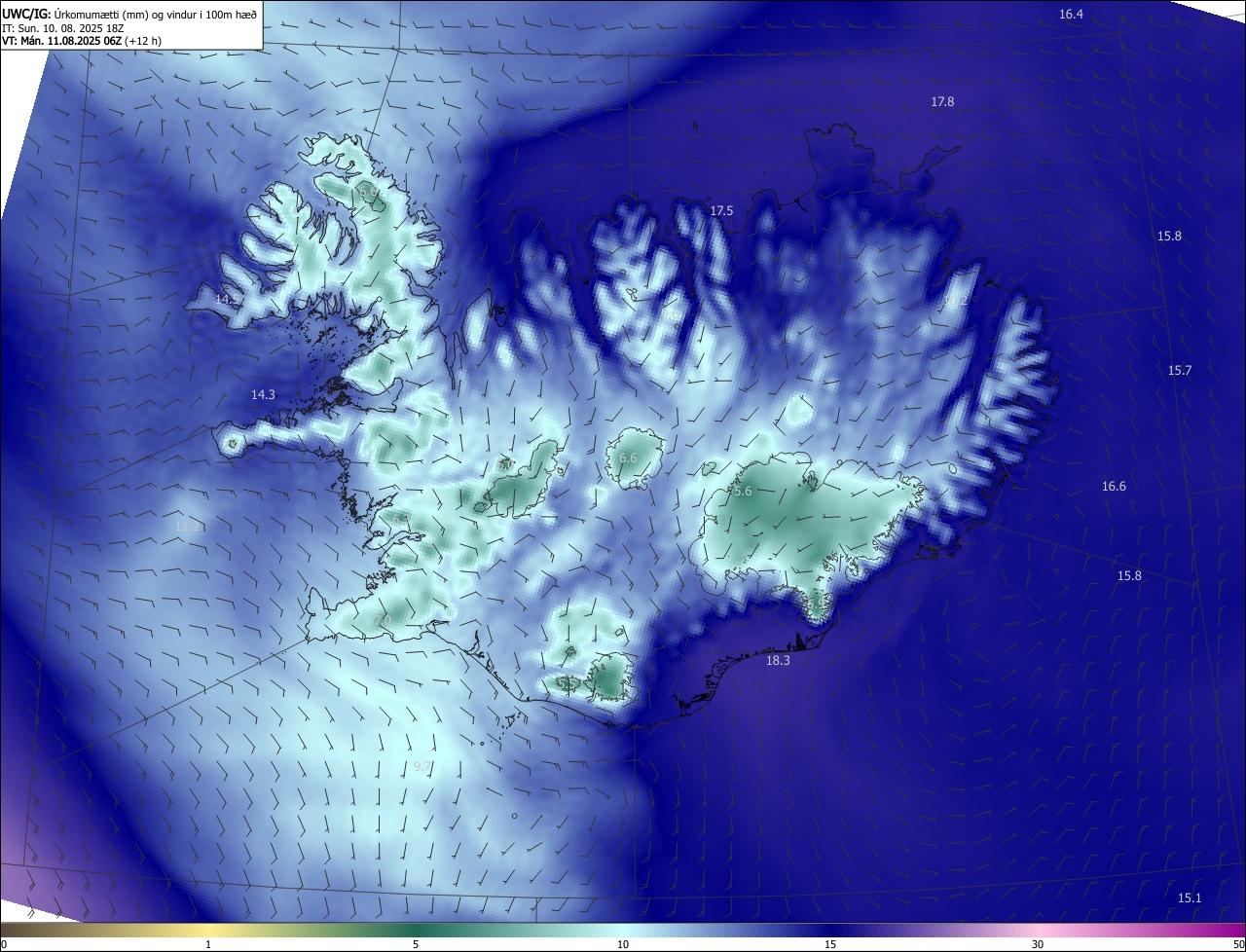1246x952 pixels.
Task: Click the map value label 7.0
Action: [383, 620]
